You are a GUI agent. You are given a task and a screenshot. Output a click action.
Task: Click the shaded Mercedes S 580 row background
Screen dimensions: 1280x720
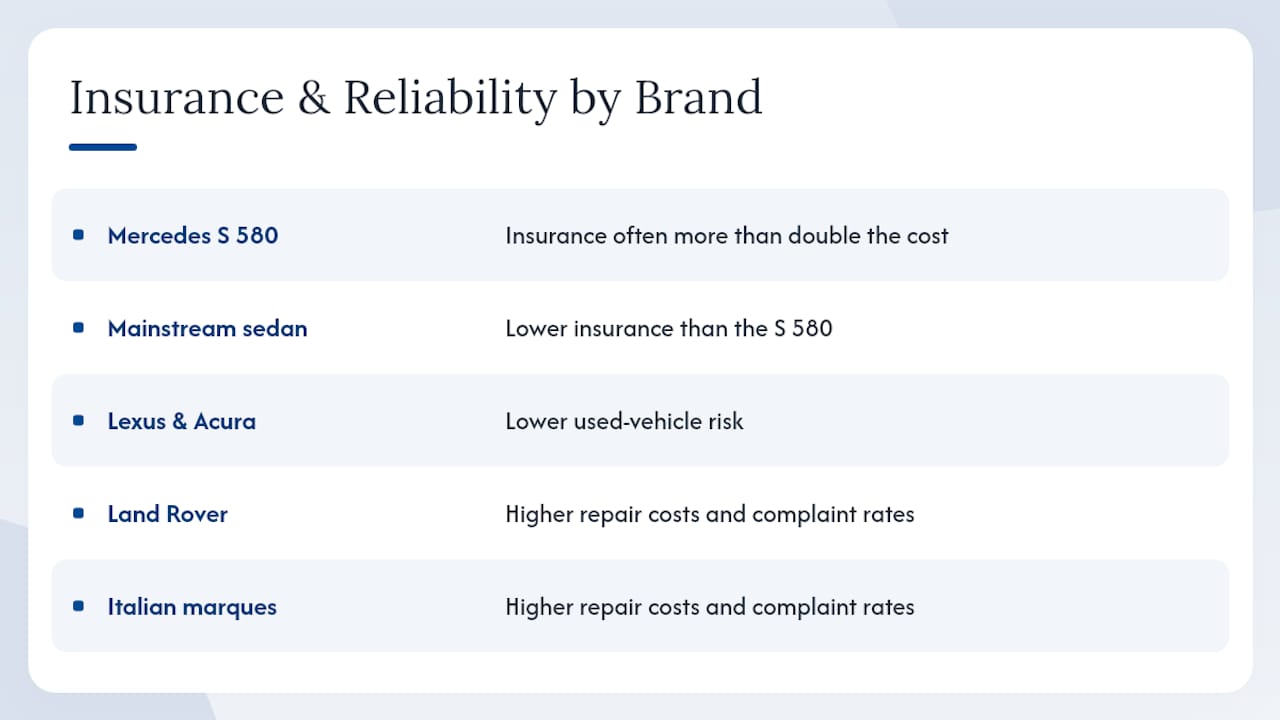(x=640, y=235)
